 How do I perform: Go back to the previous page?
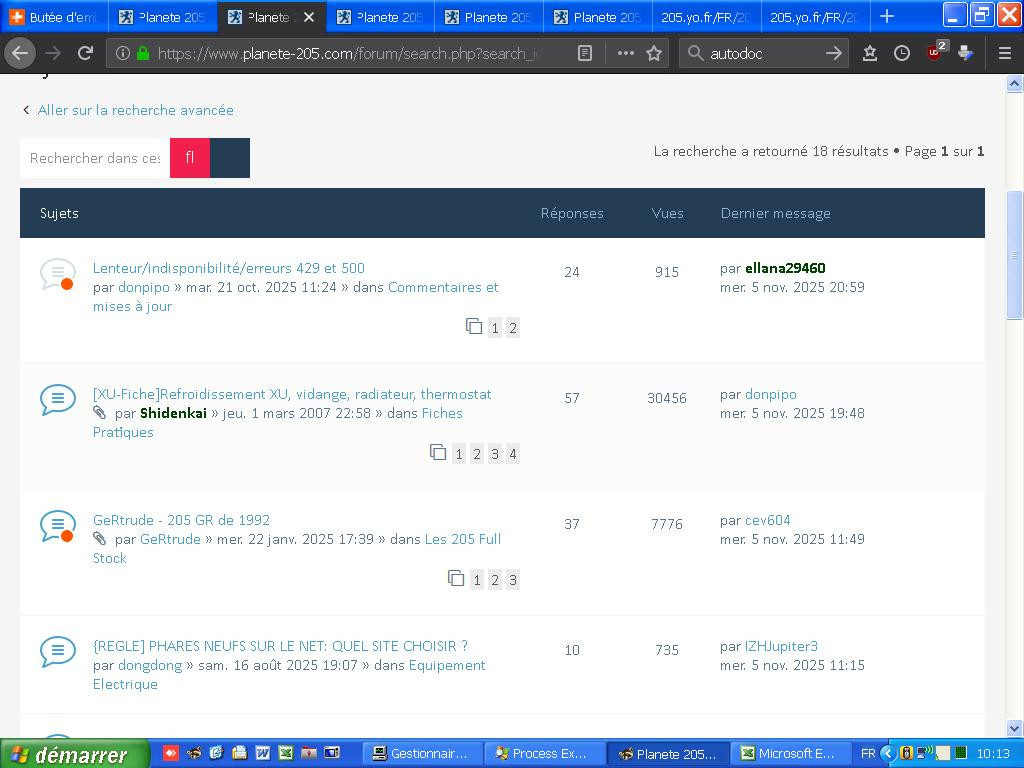(20, 53)
